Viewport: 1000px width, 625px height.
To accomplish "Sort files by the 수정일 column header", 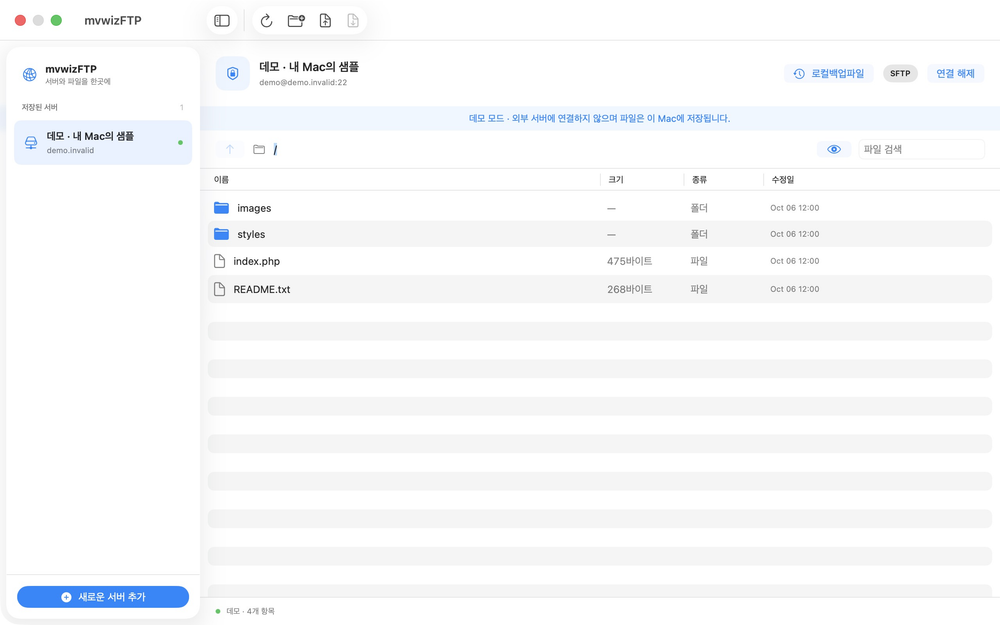I will [783, 180].
